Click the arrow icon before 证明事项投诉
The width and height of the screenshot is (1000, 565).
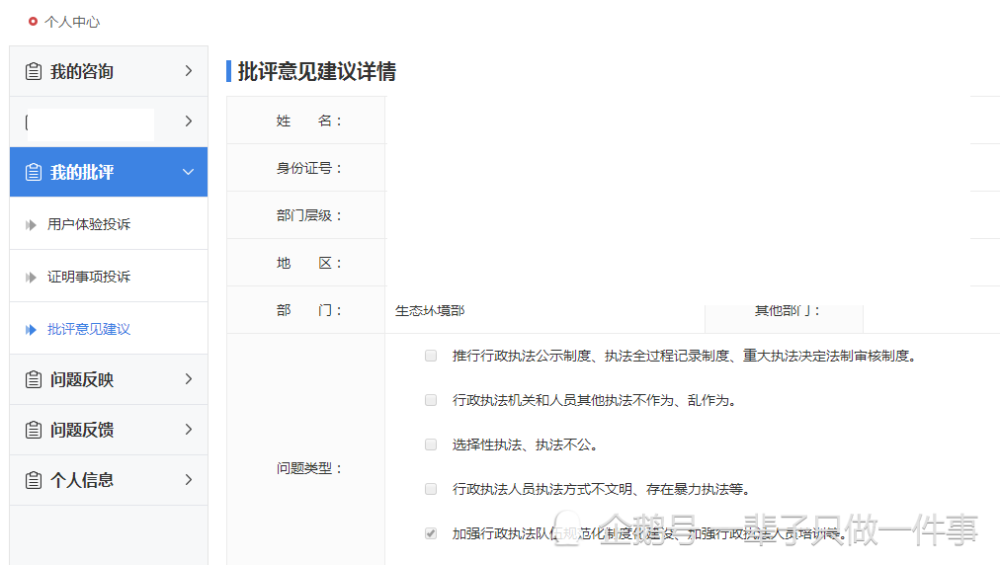pos(31,277)
